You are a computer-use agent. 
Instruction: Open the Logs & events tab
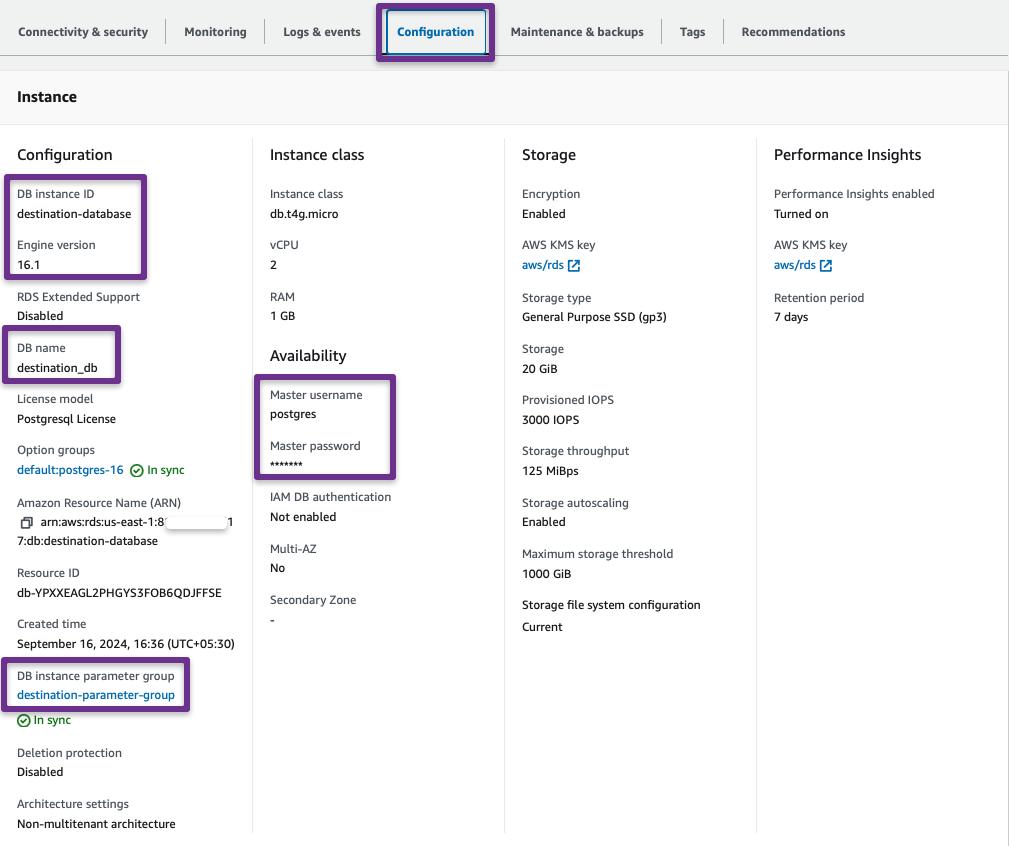point(321,31)
